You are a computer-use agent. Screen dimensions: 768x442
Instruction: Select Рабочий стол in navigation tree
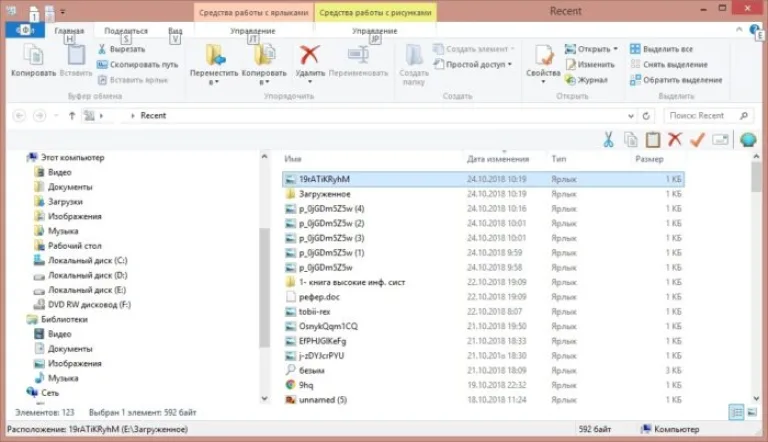(68, 246)
